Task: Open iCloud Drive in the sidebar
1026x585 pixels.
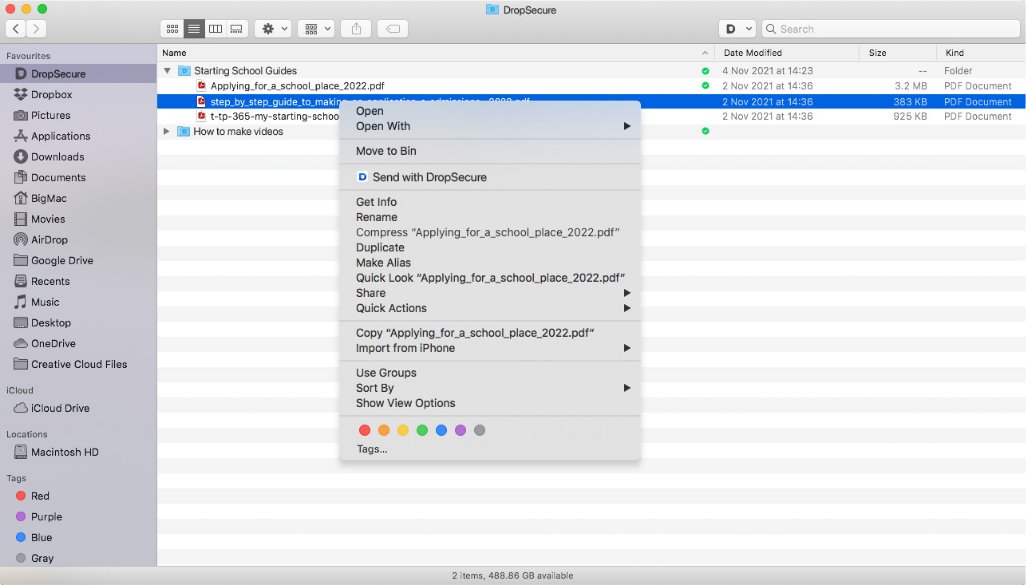Action: [78, 408]
